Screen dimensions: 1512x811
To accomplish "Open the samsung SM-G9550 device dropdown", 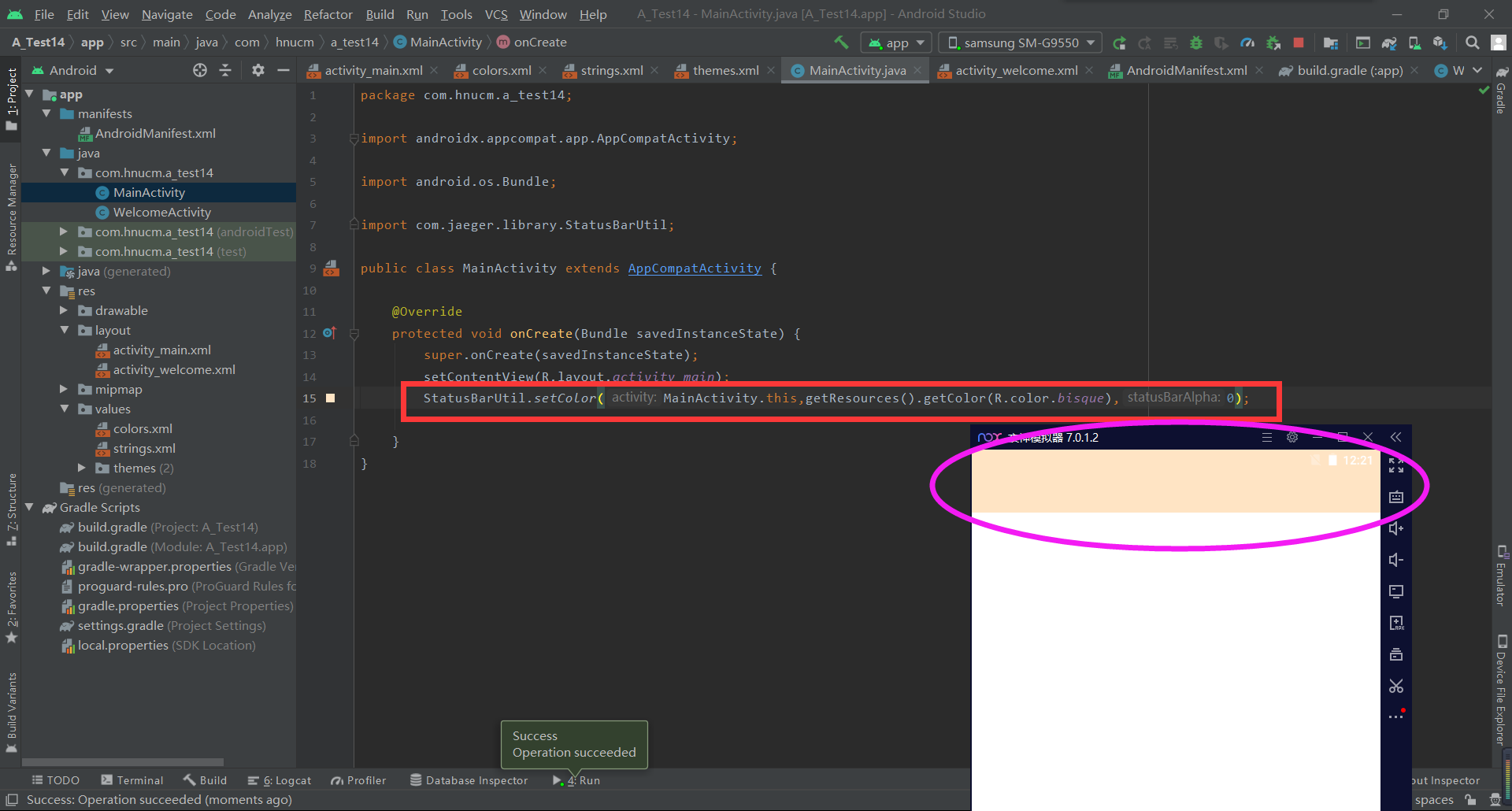I will 1021,43.
